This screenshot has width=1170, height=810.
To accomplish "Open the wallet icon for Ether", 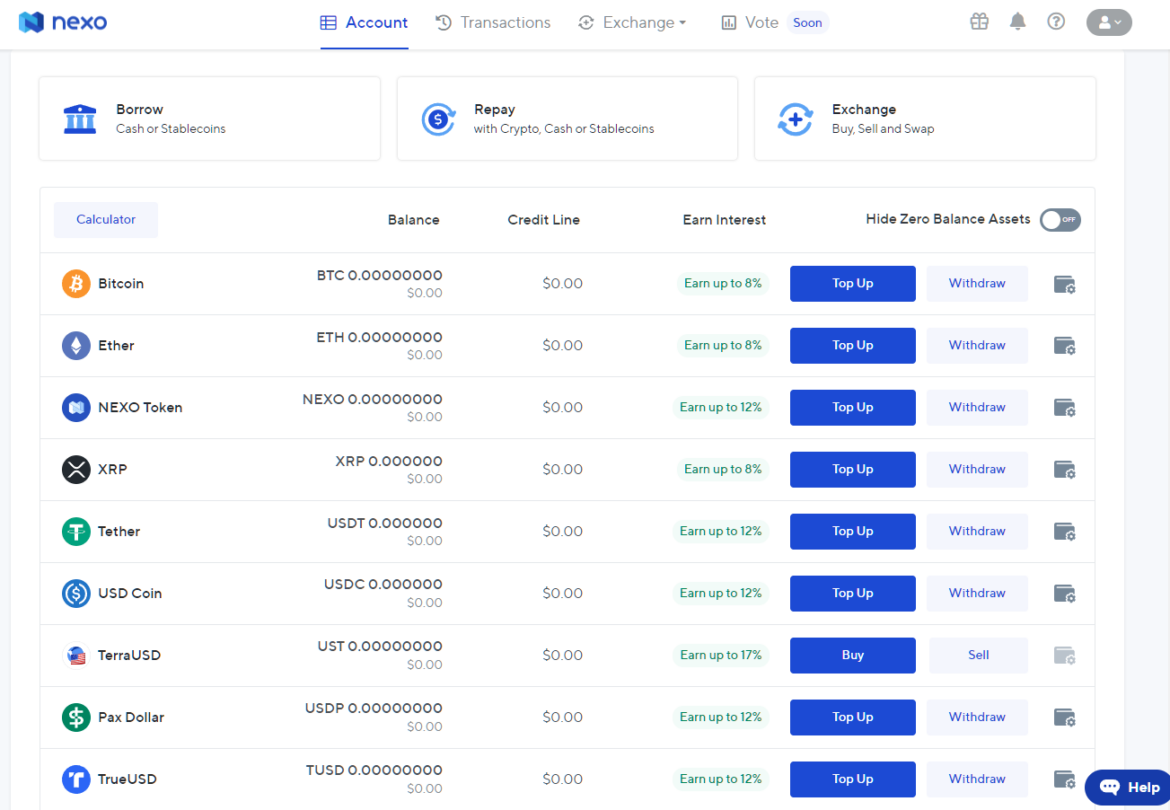I will pos(1064,345).
